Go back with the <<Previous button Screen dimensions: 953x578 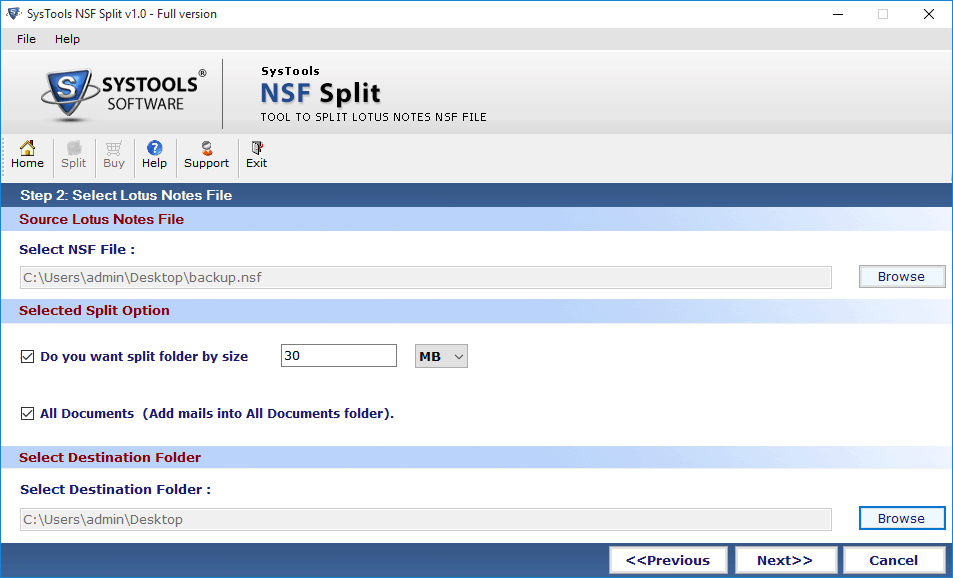coord(668,560)
